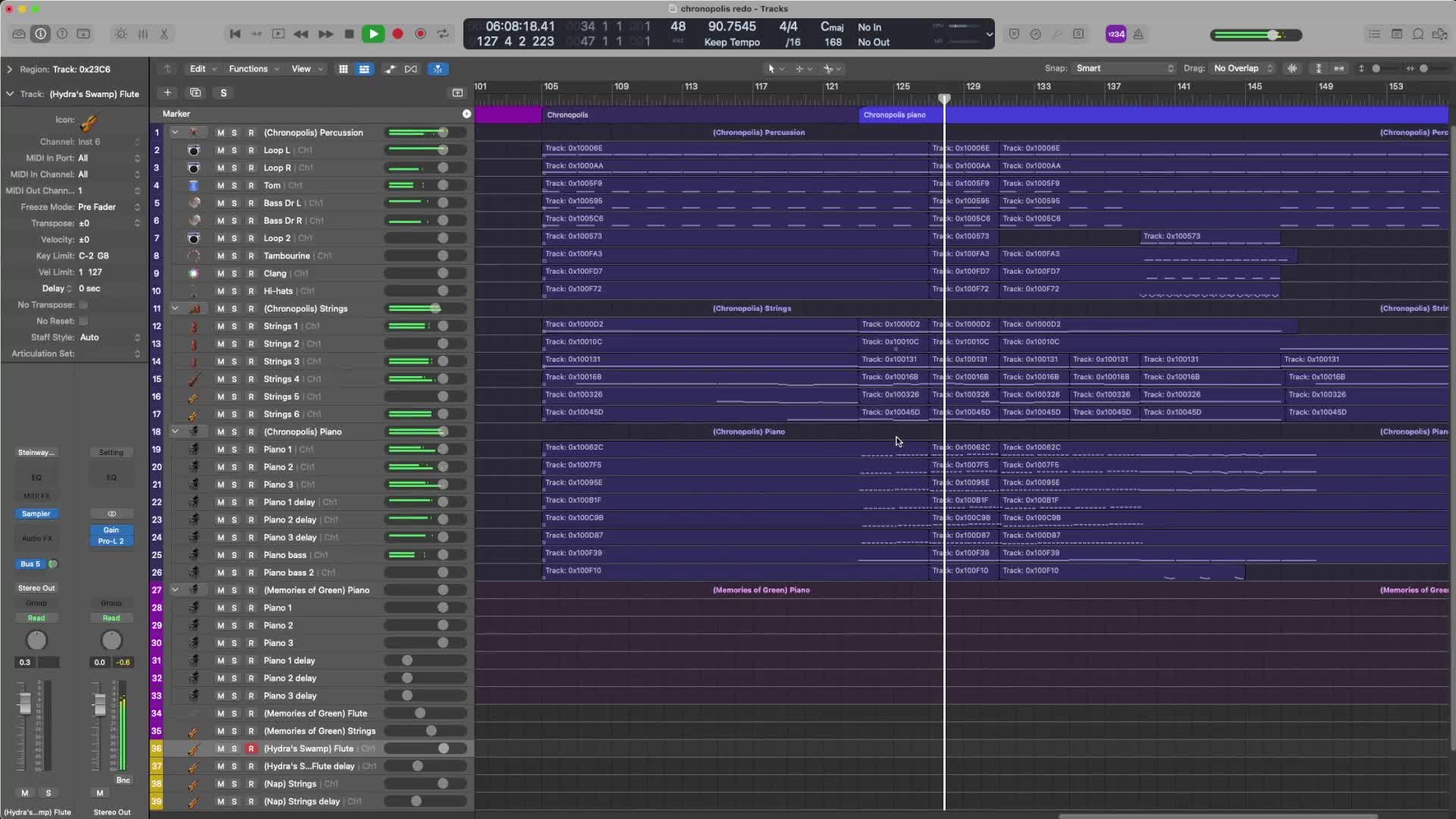The width and height of the screenshot is (1456, 819).
Task: Toggle the purple count-in 1234 button
Action: [x=1116, y=34]
